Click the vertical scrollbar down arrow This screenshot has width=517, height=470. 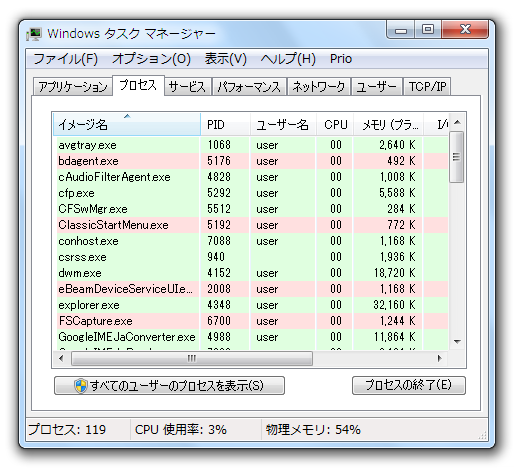(x=457, y=341)
